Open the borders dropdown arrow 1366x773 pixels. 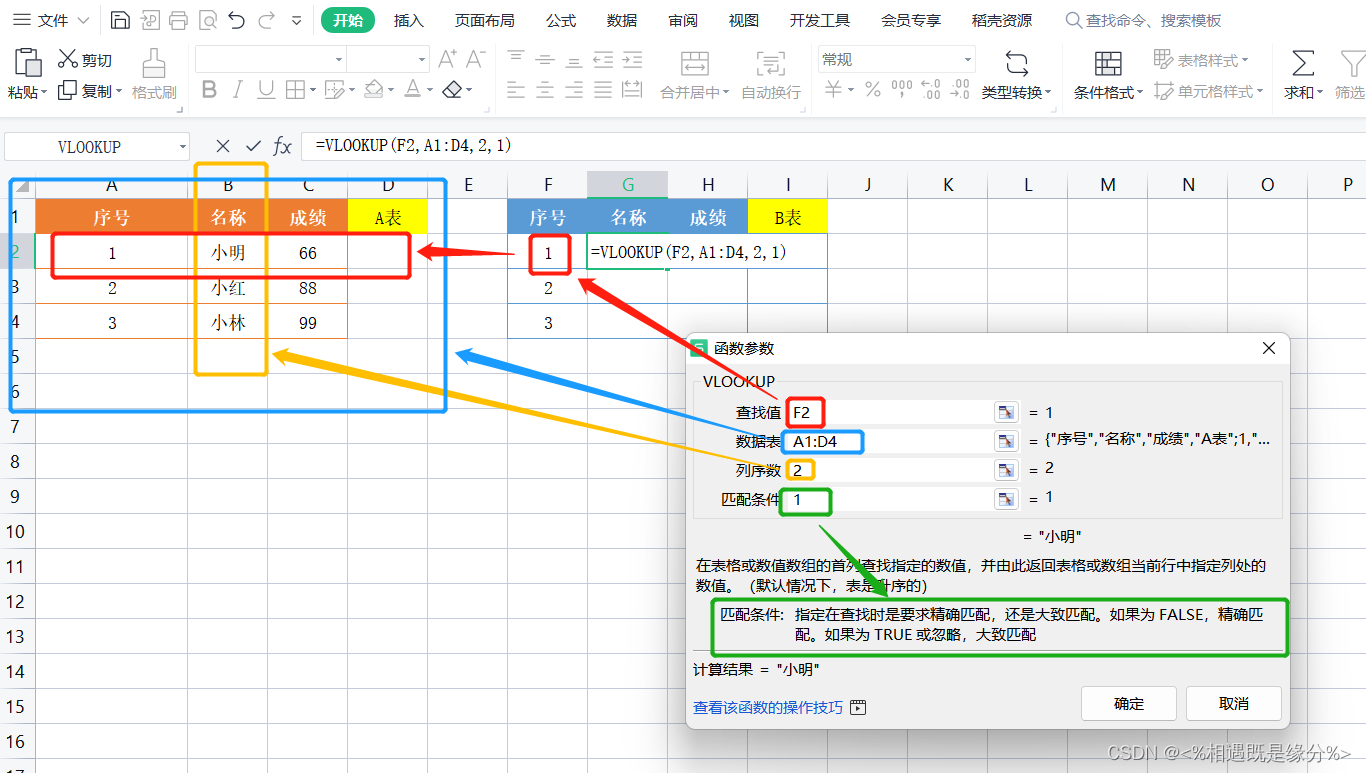(315, 91)
